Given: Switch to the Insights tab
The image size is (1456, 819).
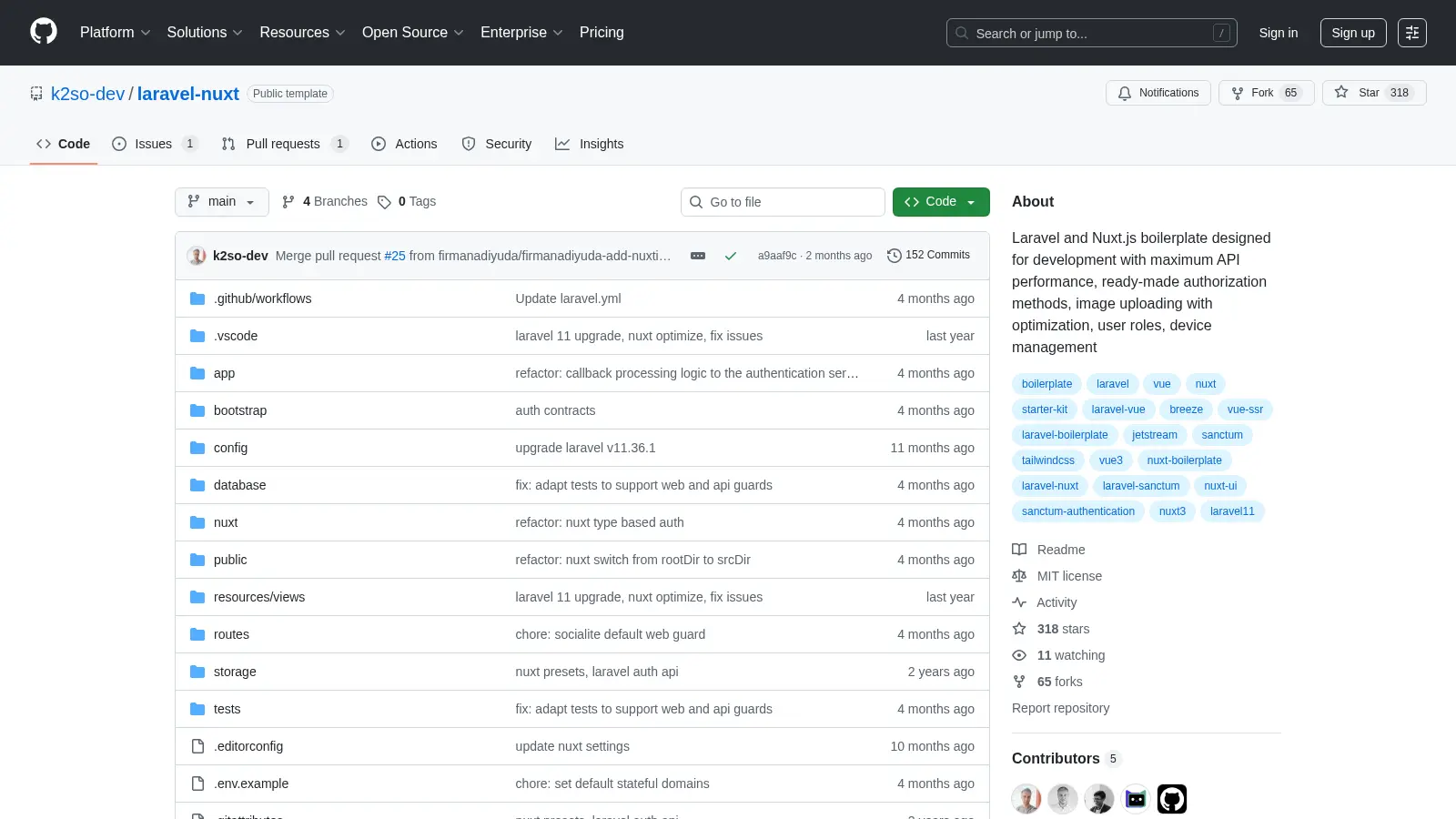Looking at the screenshot, I should pos(590,144).
